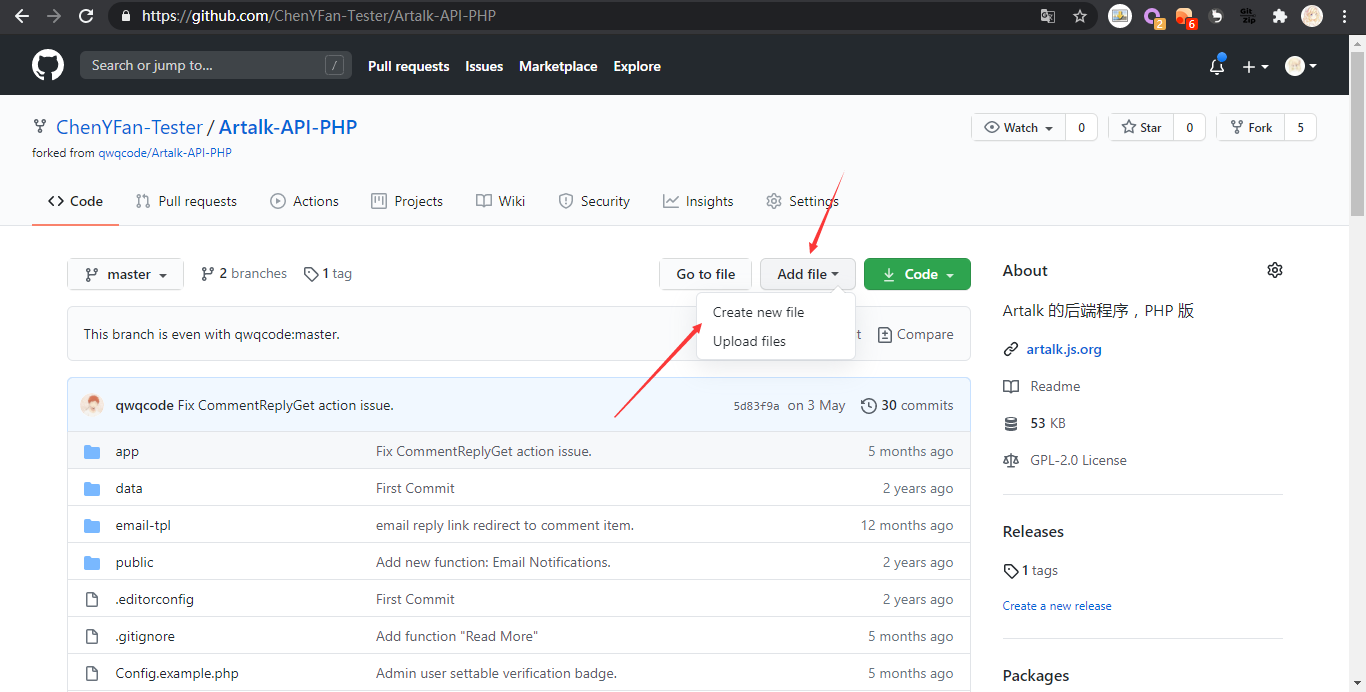1366x692 pixels.
Task: Open the Watch dropdown
Action: pos(1019,127)
